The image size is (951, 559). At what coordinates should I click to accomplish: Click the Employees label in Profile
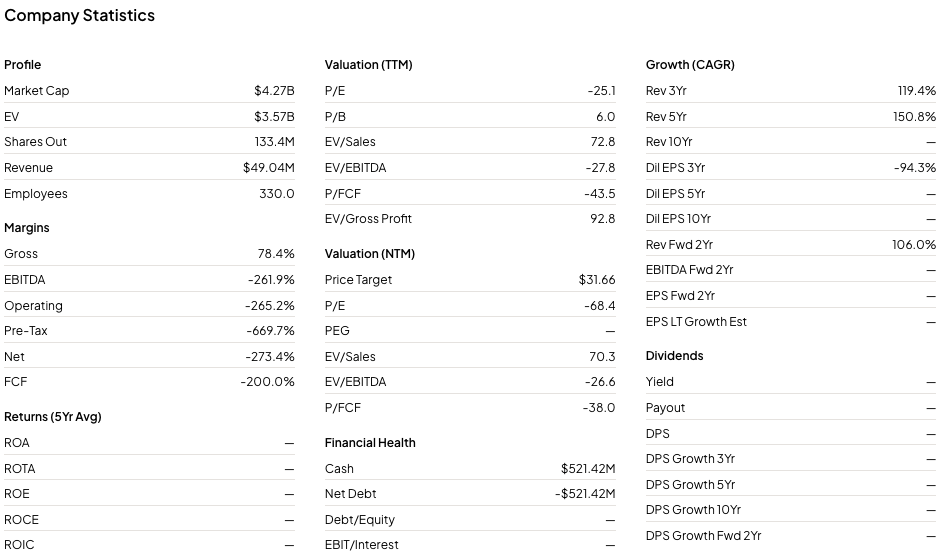coord(36,194)
